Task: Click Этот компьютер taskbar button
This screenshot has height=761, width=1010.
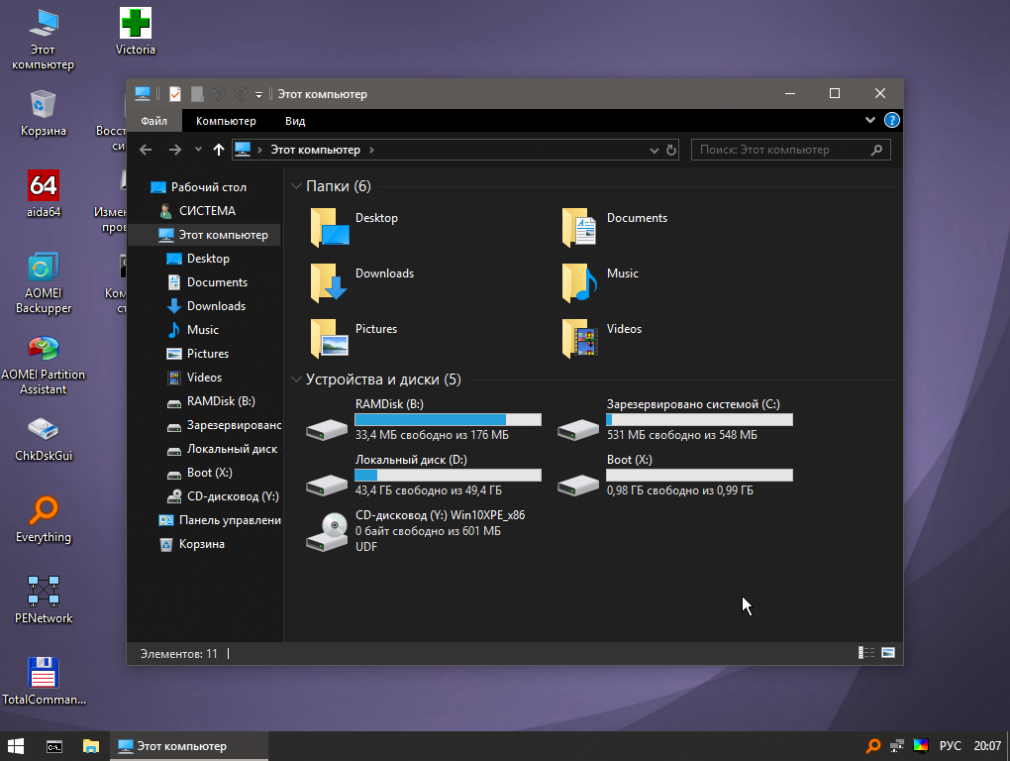Action: click(x=189, y=746)
